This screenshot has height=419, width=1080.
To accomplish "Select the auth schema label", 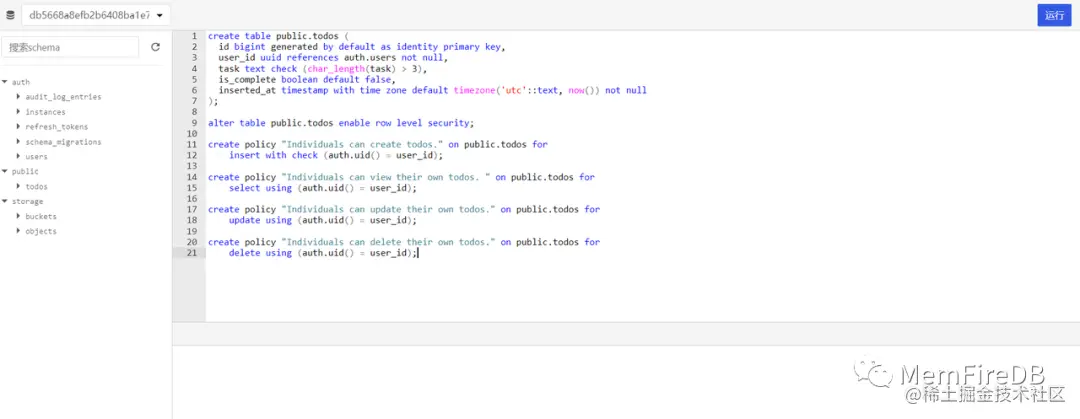I will [x=21, y=82].
